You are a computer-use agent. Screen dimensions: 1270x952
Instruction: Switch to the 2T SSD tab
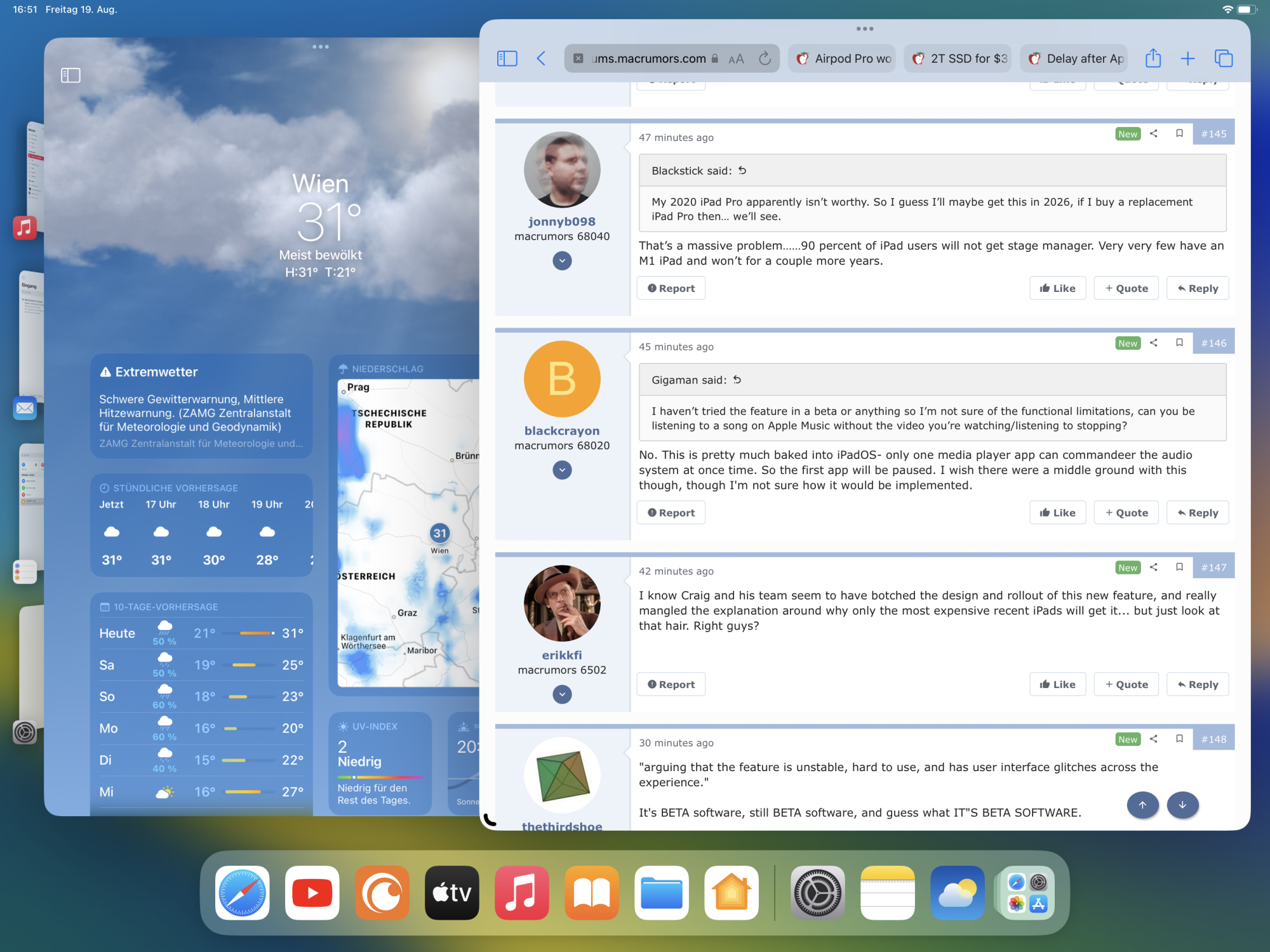[x=959, y=58]
